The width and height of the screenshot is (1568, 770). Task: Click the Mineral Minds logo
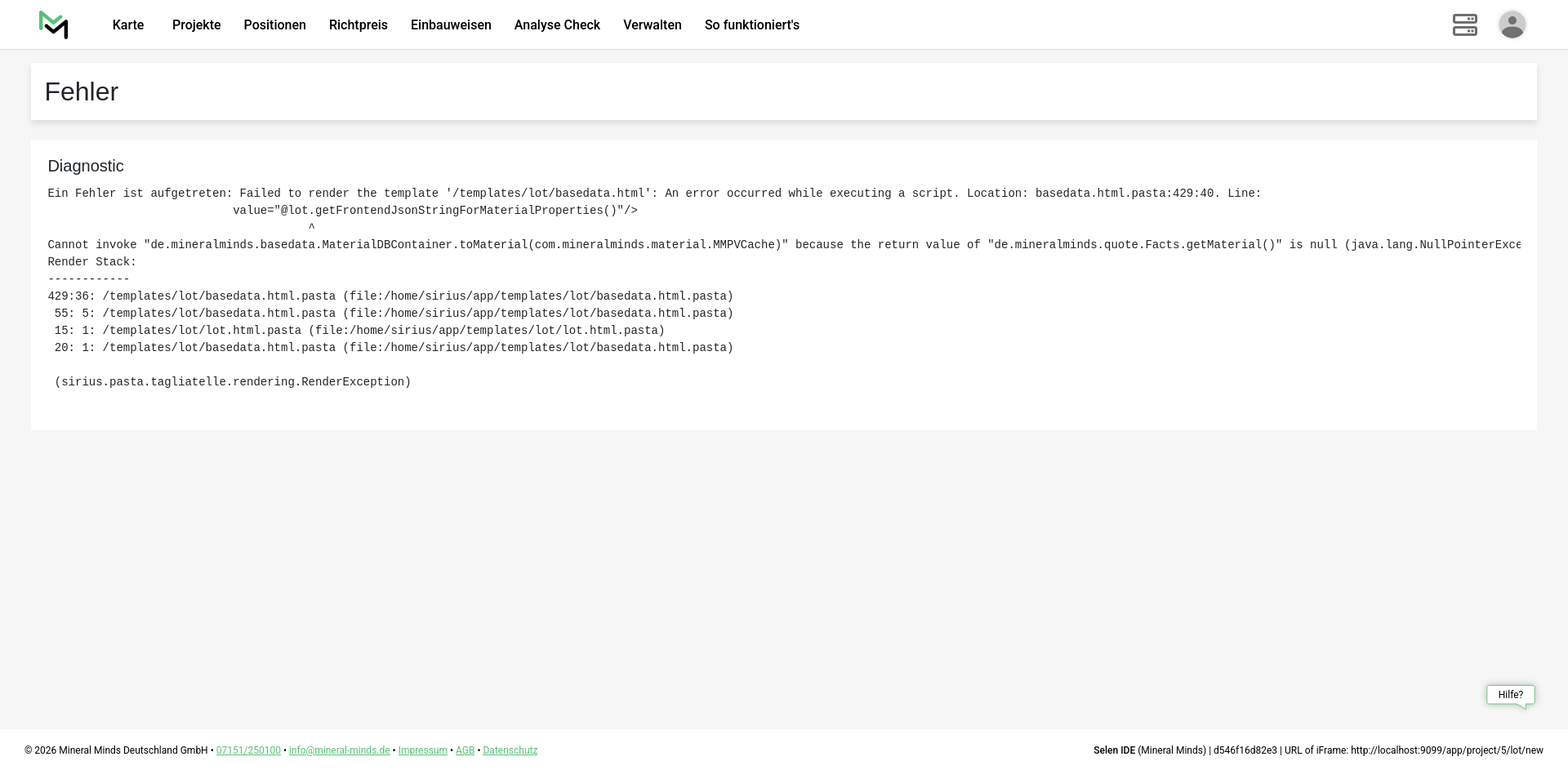point(54,25)
